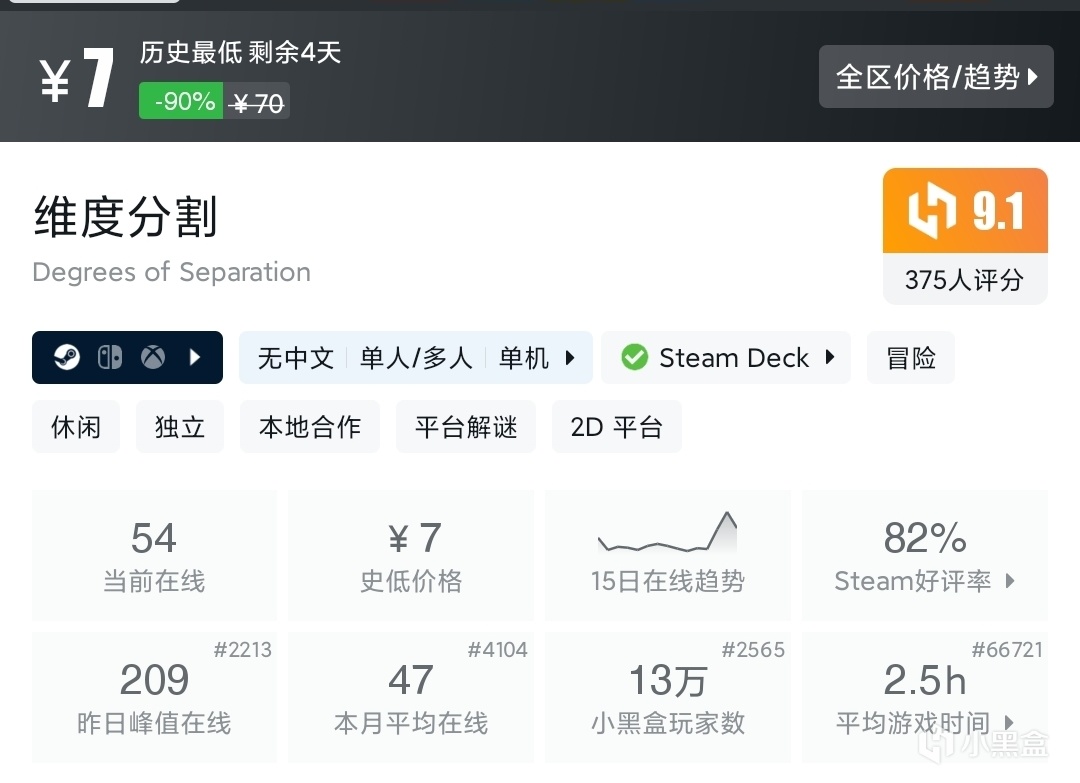Open 全区价格/趋势 regional price trends
Image resolution: width=1080 pixels, height=783 pixels.
pyautogui.click(x=936, y=77)
